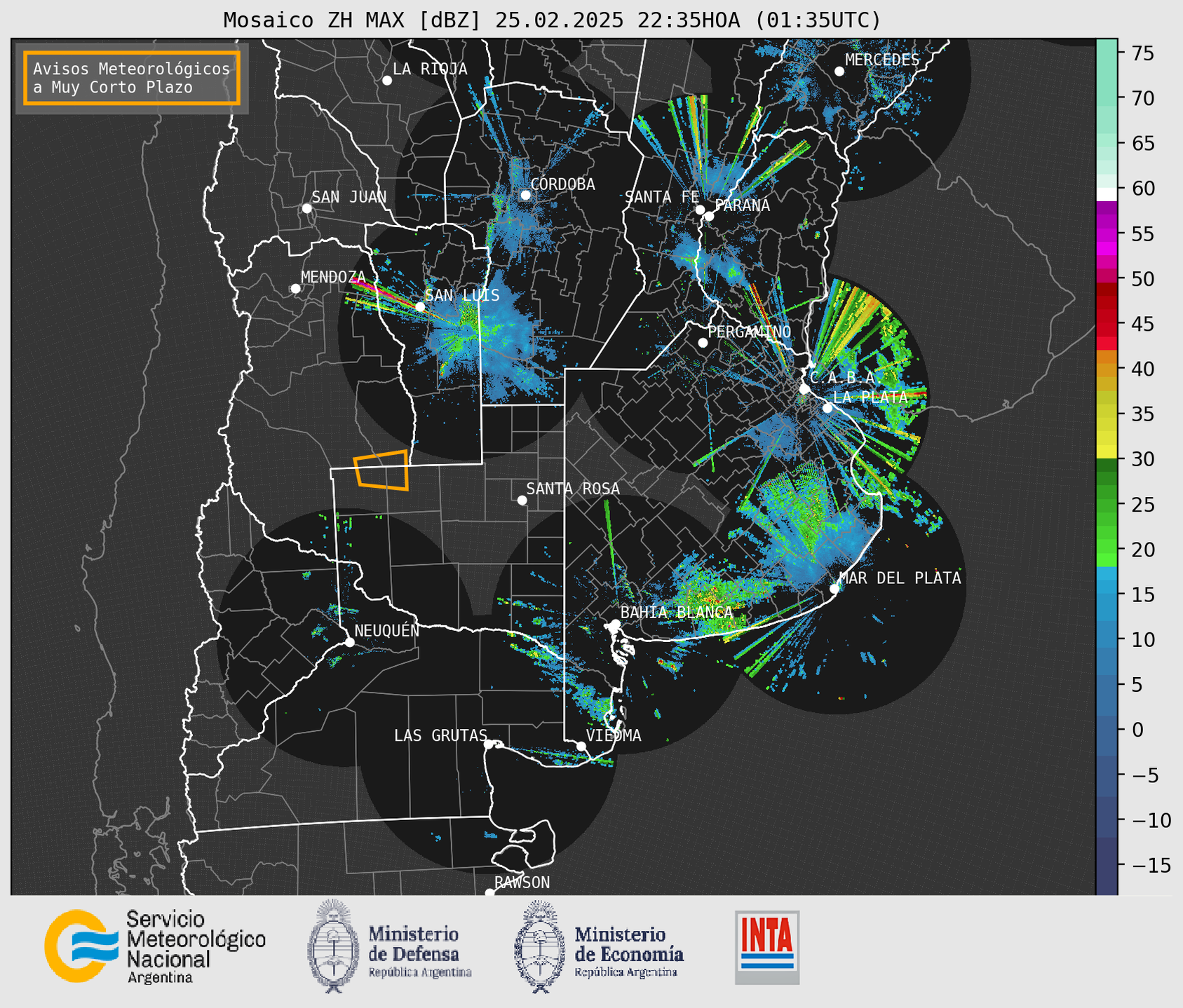This screenshot has height=1008, width=1183.
Task: Click the LA RIOJA city marker dot
Action: tap(387, 81)
